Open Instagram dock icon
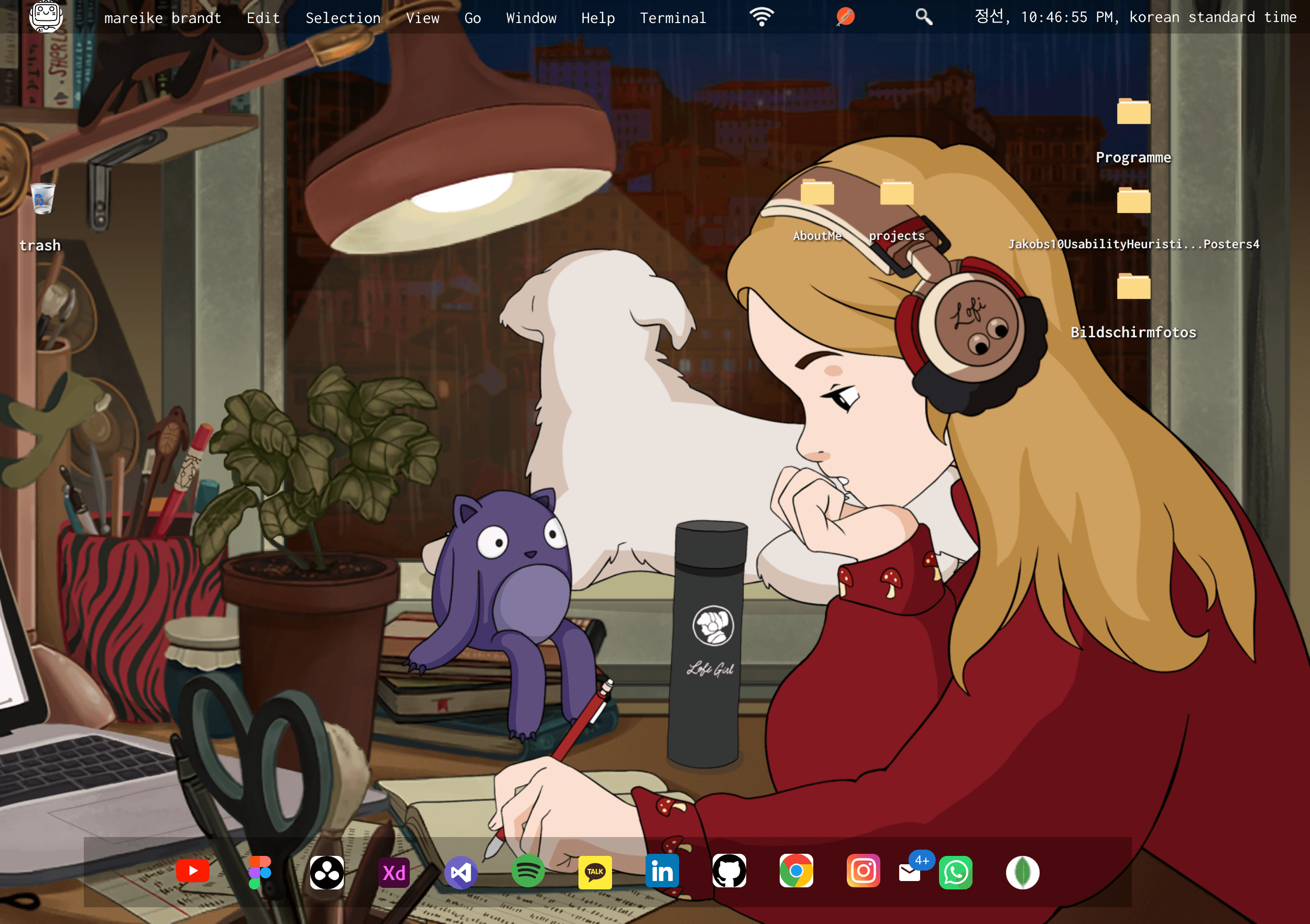The image size is (1310, 924). click(863, 871)
